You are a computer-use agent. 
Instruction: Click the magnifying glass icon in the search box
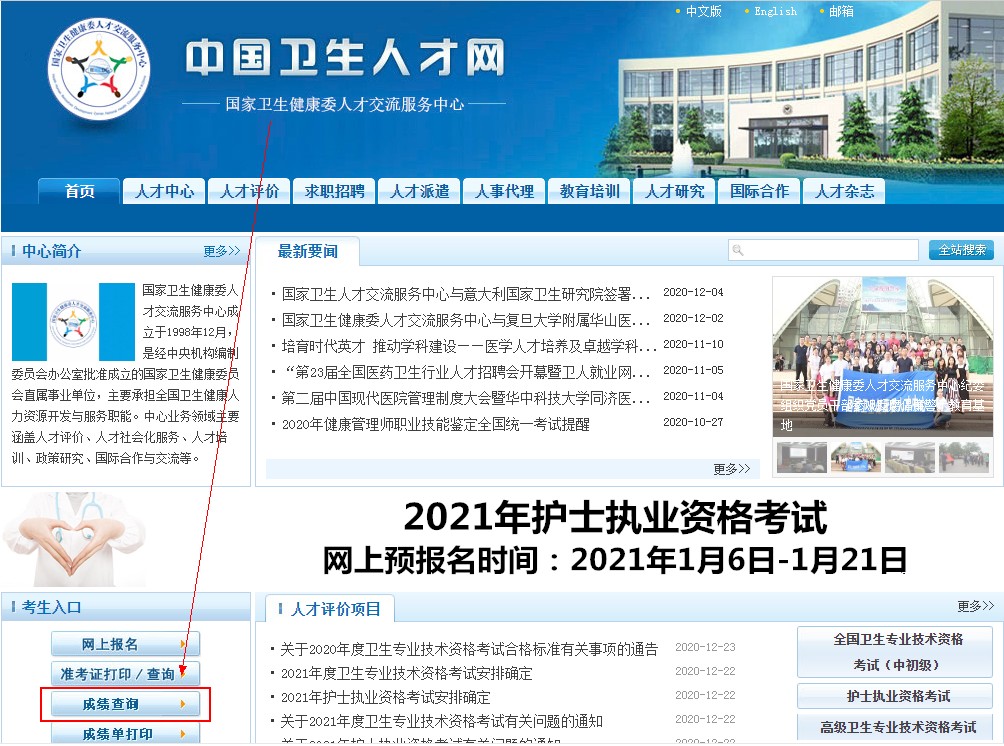tap(737, 249)
